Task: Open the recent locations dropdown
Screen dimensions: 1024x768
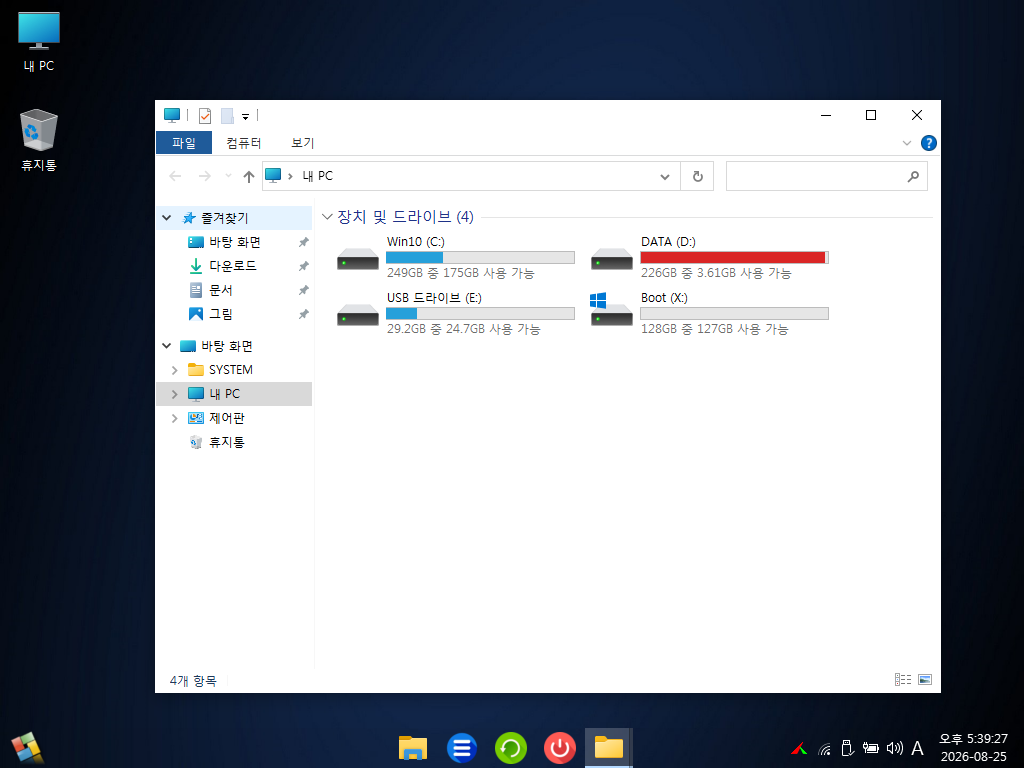Action: (228, 176)
